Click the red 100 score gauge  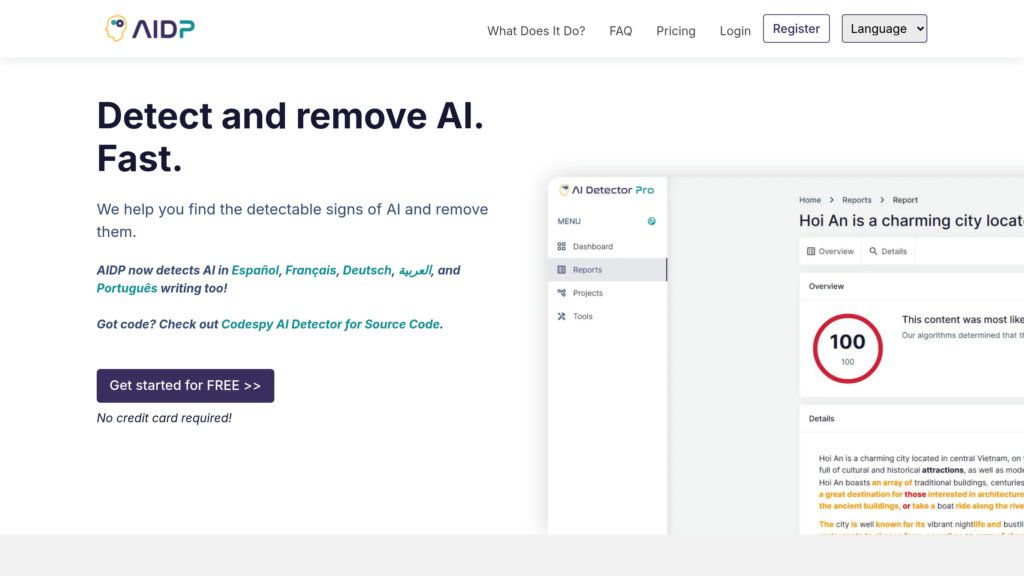[846, 347]
